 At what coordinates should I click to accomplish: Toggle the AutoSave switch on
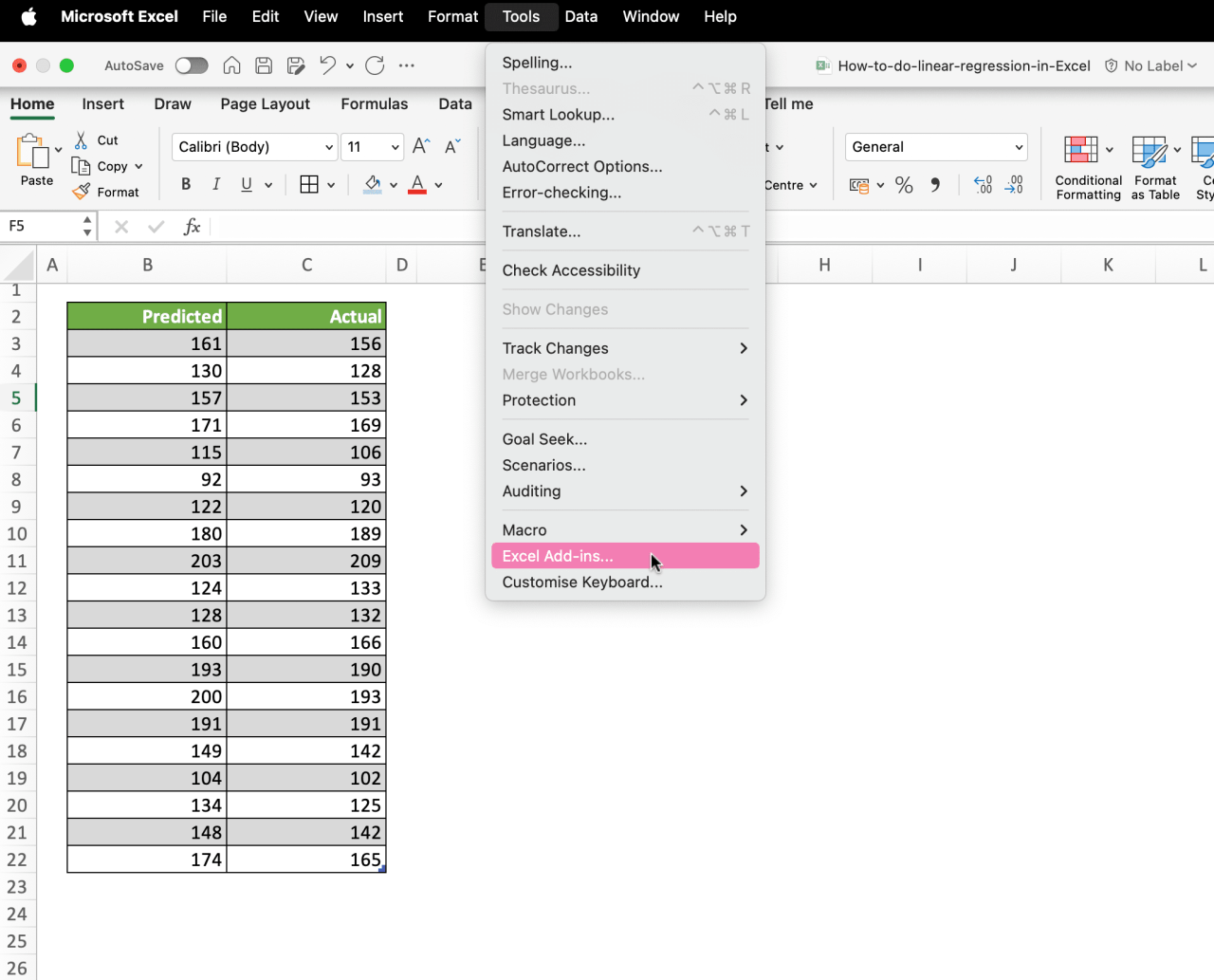[191, 65]
